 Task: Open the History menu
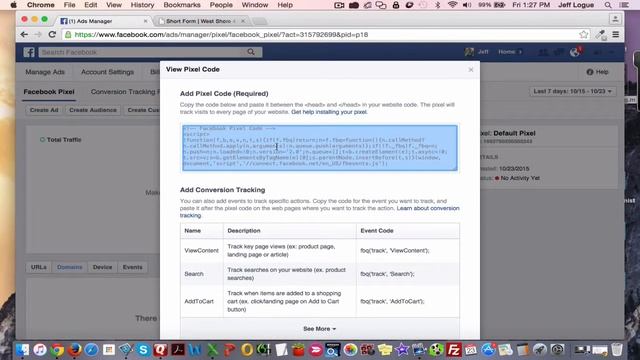tap(142, 5)
